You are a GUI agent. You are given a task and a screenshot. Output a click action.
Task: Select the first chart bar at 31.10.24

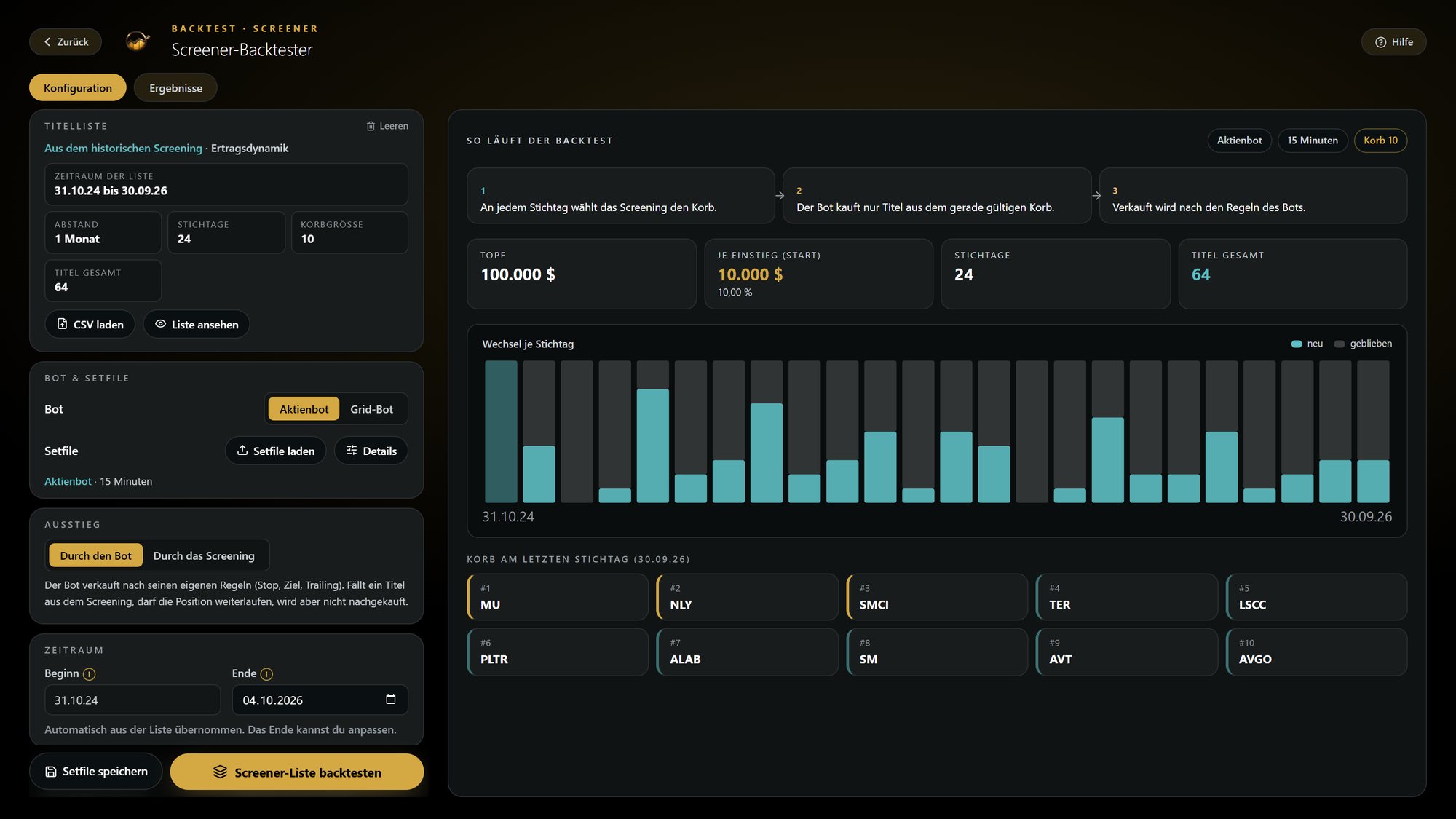pyautogui.click(x=501, y=432)
